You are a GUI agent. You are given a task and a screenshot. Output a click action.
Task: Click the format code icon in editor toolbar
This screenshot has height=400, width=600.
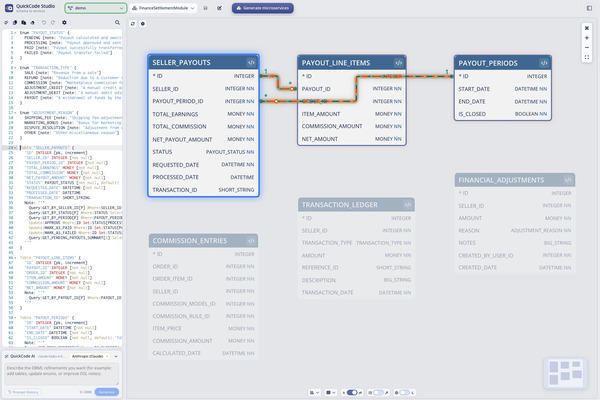tap(6, 23)
